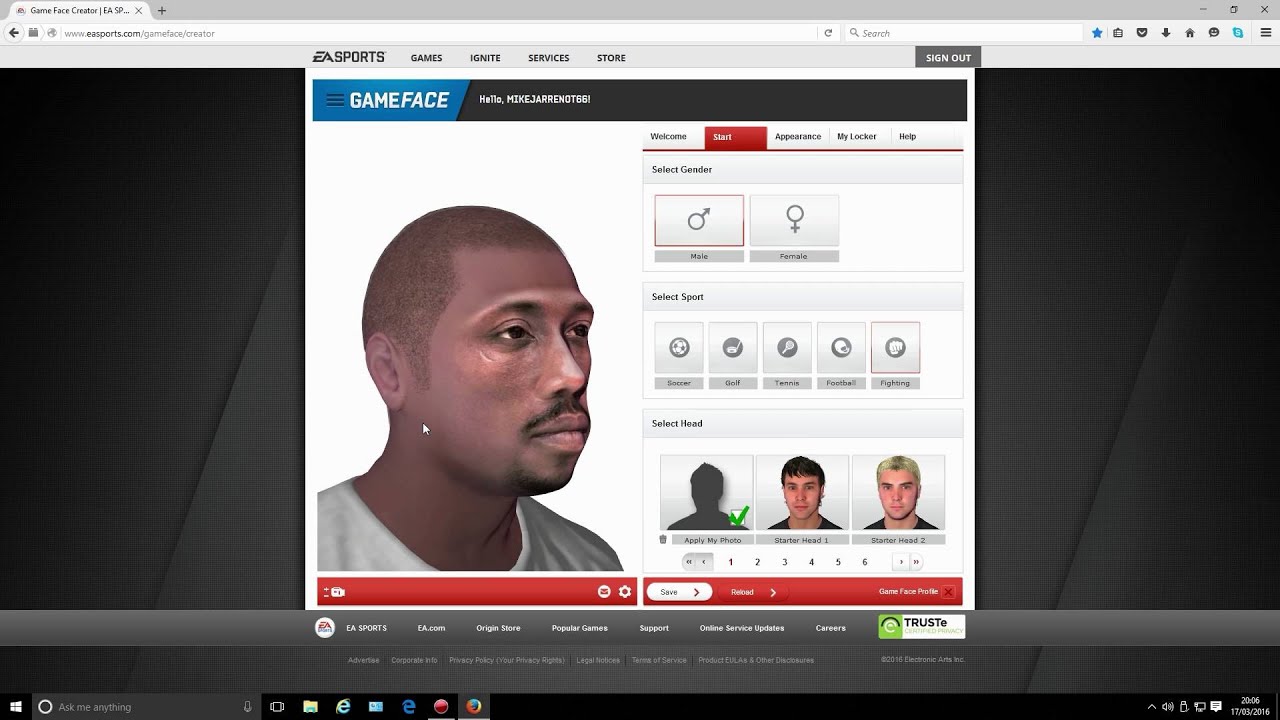The width and height of the screenshot is (1280, 720).
Task: Click the browser back arrow
Action: pos(14,33)
